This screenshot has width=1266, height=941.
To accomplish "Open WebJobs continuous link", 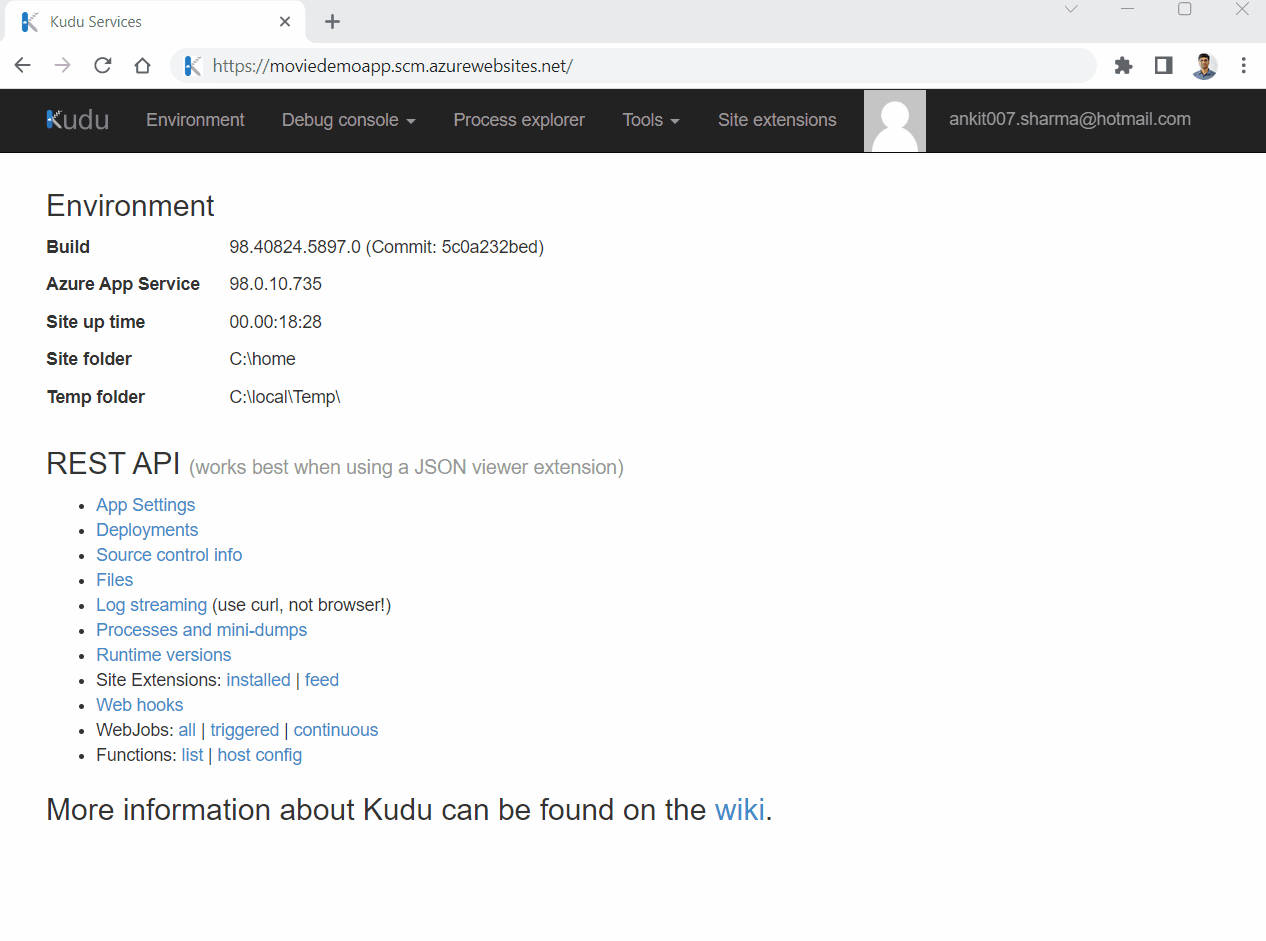I will coord(336,730).
